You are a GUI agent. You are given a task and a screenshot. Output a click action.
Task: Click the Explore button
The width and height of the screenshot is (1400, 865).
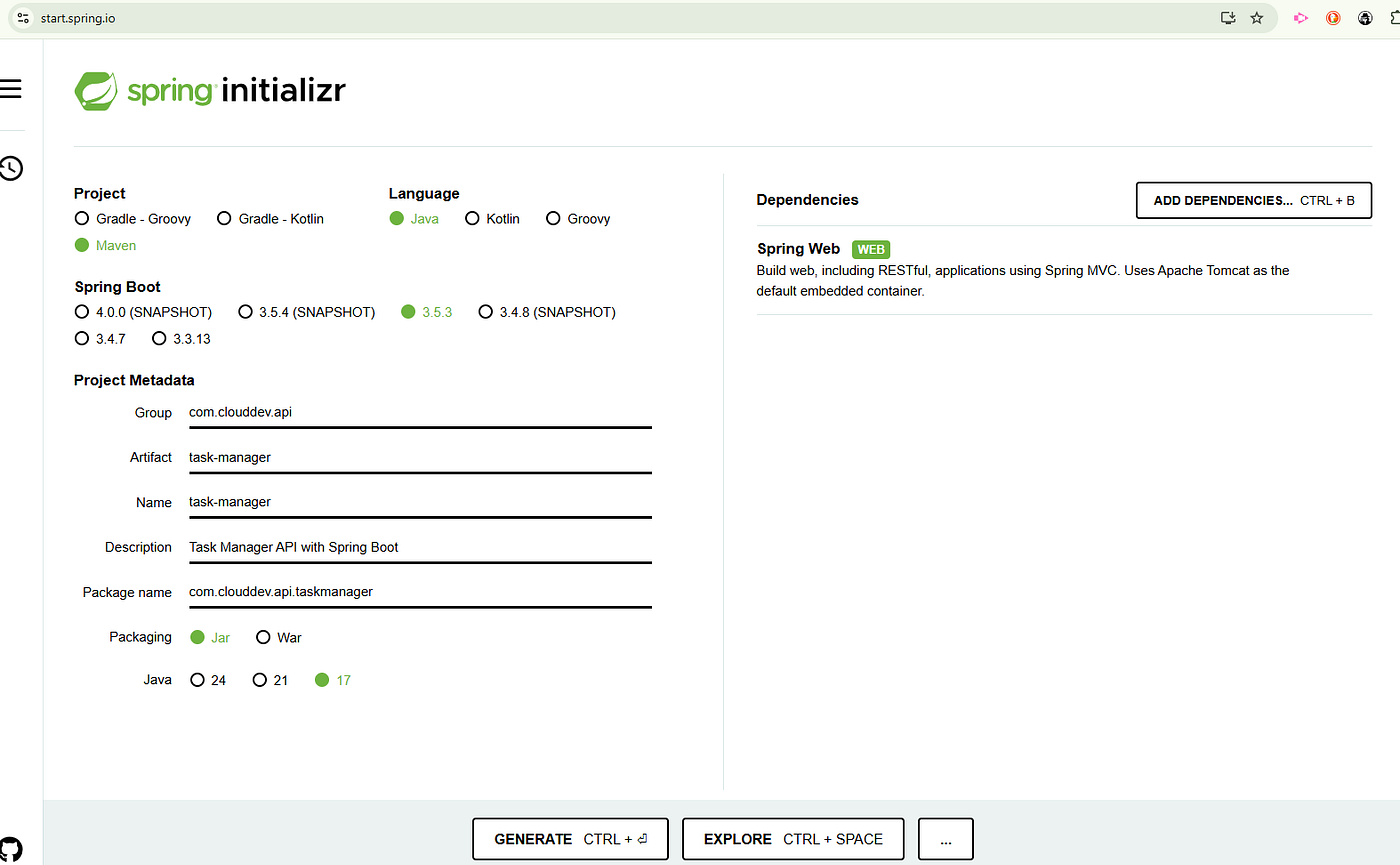(x=793, y=839)
